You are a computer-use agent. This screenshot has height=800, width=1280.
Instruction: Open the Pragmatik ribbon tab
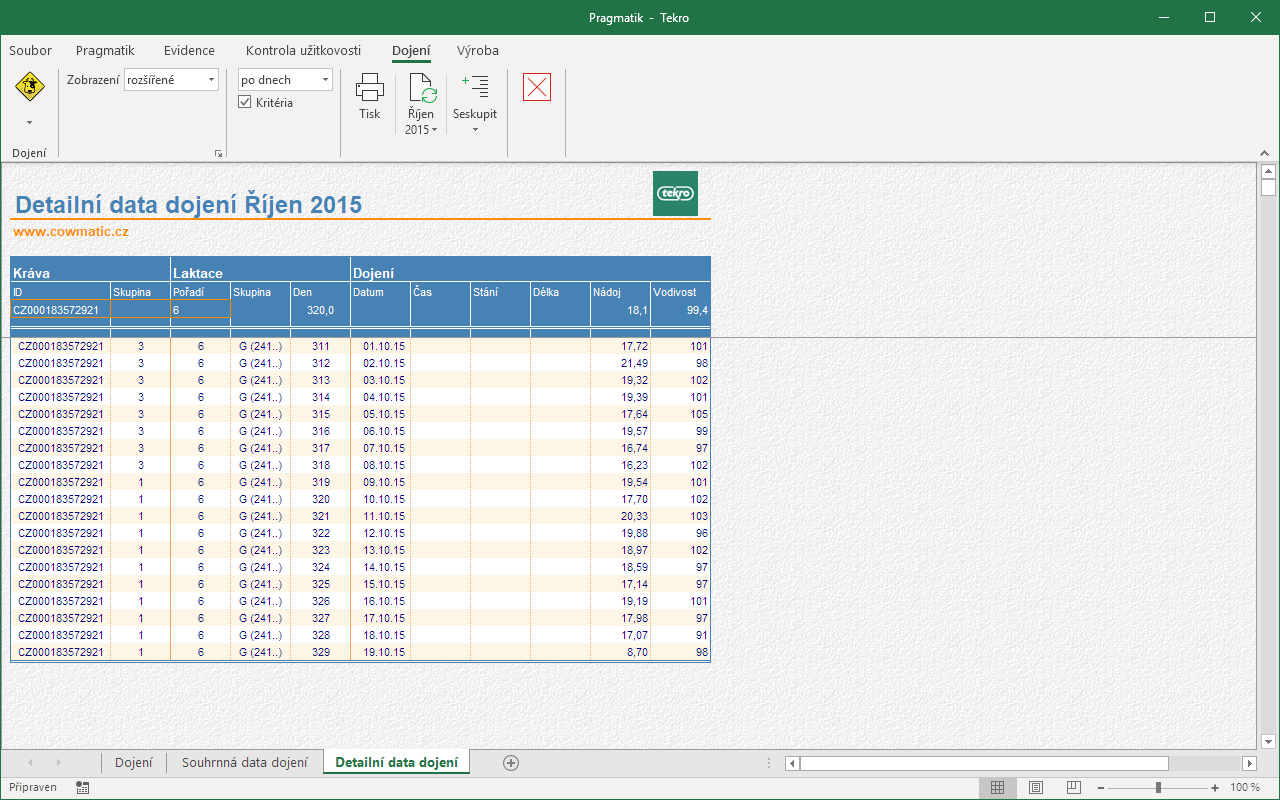tap(105, 51)
